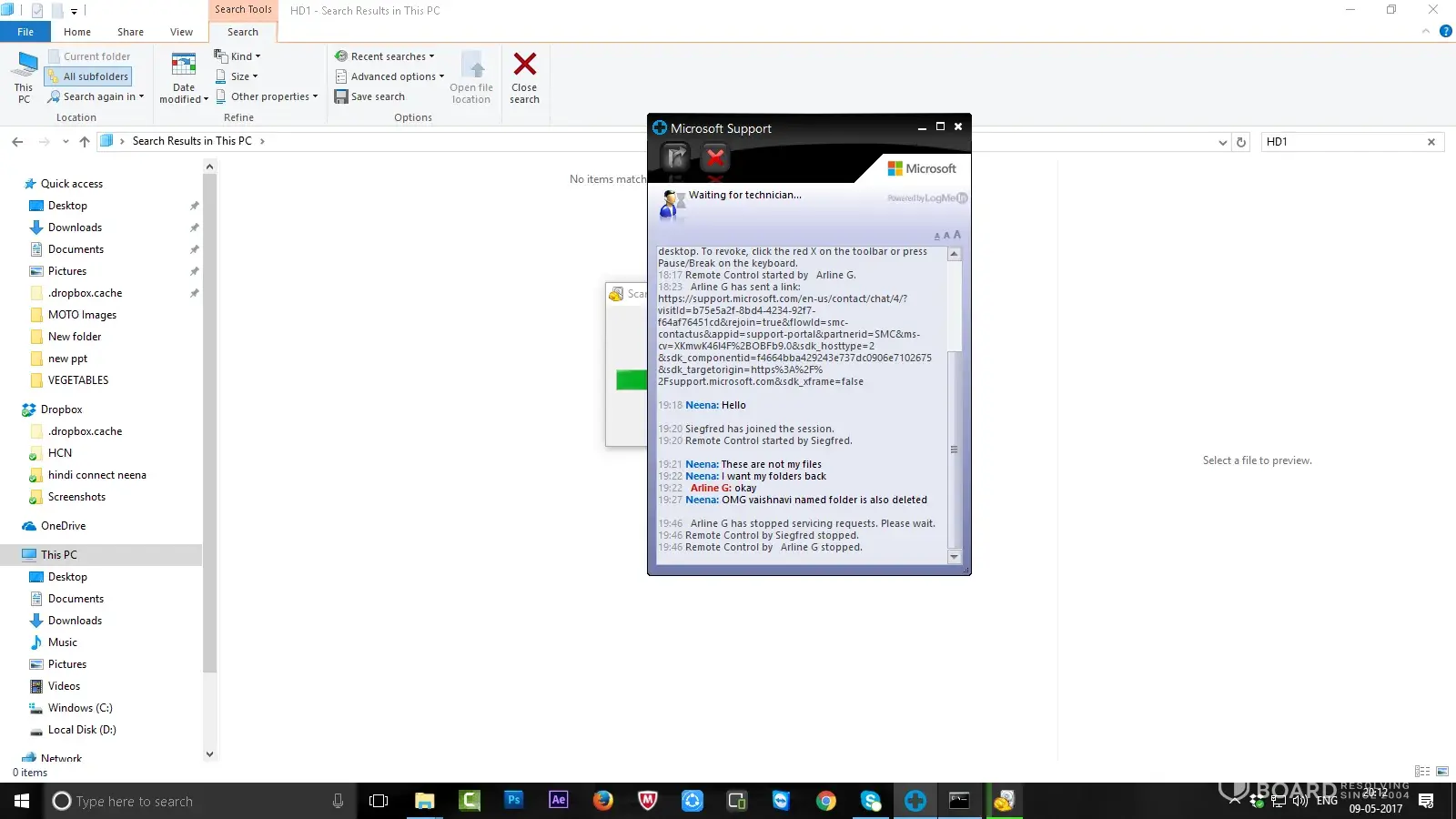1456x819 pixels.
Task: Click the Save search floppy icon
Action: pyautogui.click(x=341, y=96)
